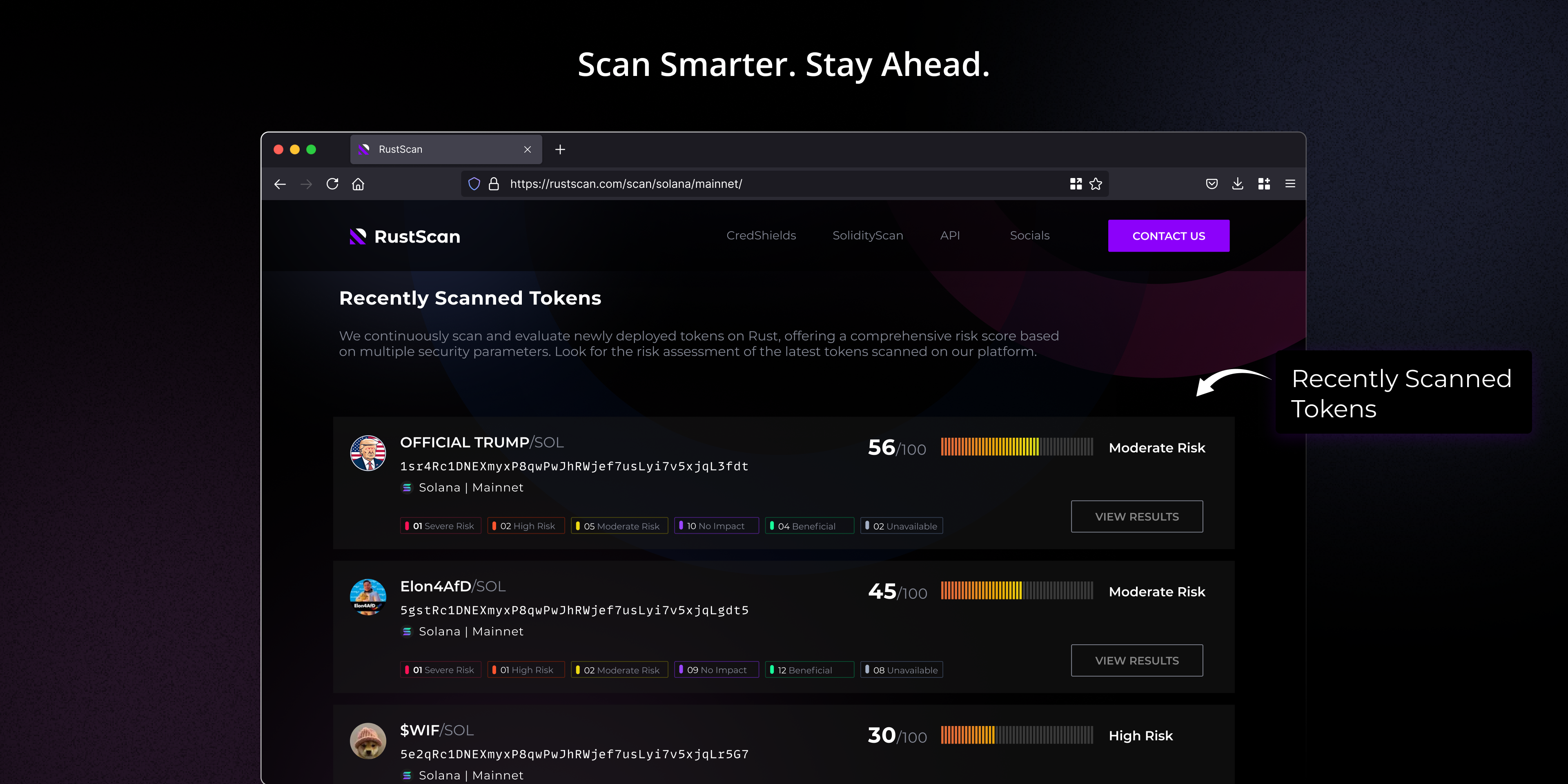Image resolution: width=1568 pixels, height=784 pixels.
Task: Open CredShields nav link
Action: tap(761, 236)
